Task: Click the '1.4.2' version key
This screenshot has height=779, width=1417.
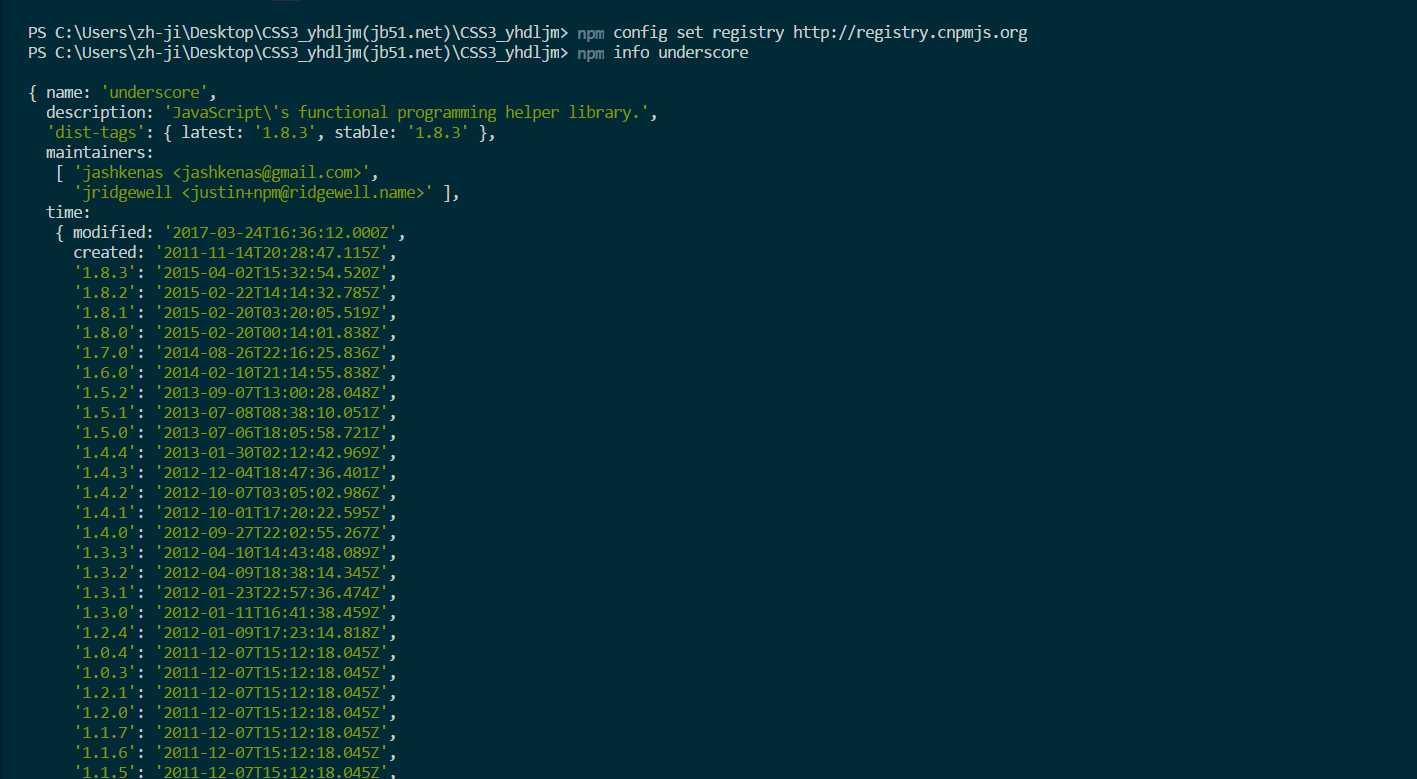Action: 105,493
